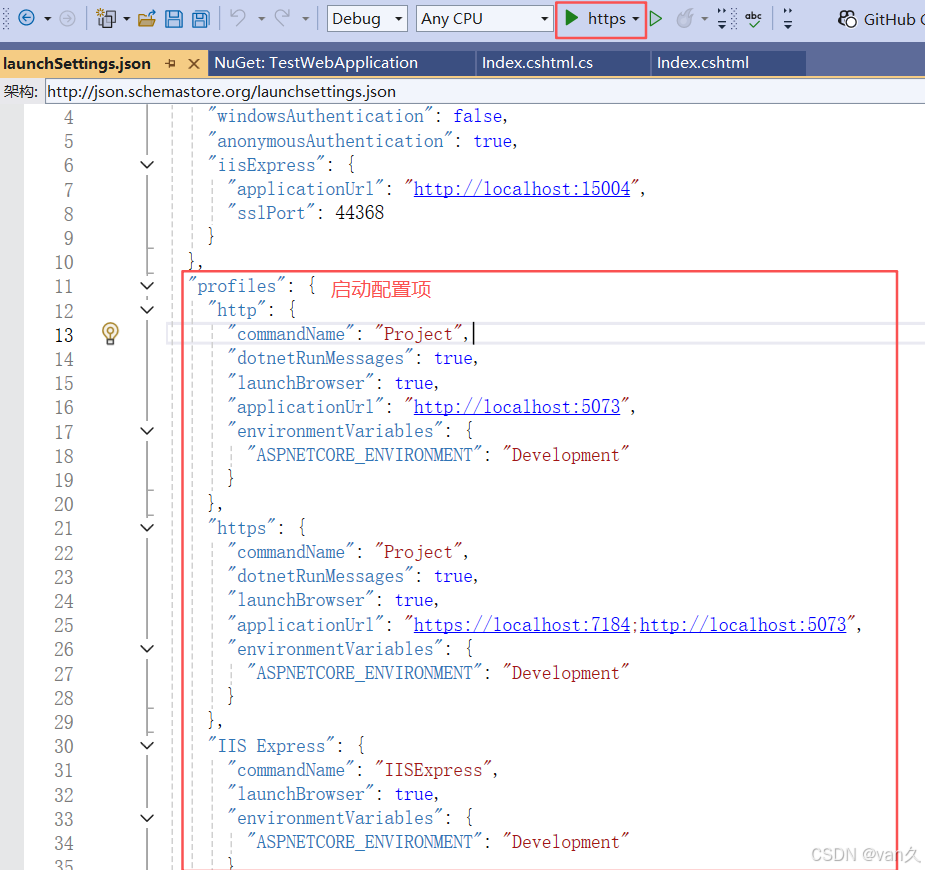This screenshot has height=870, width=925.
Task: Open the https launch profile dropdown arrow
Action: [x=635, y=19]
